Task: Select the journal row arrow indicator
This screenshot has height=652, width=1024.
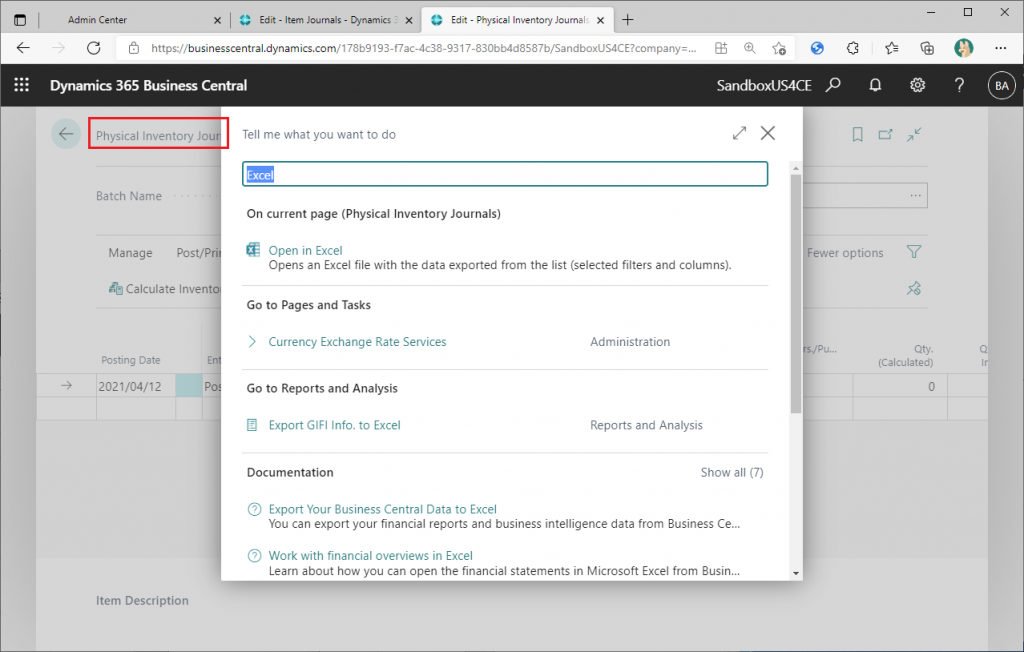Action: point(66,386)
